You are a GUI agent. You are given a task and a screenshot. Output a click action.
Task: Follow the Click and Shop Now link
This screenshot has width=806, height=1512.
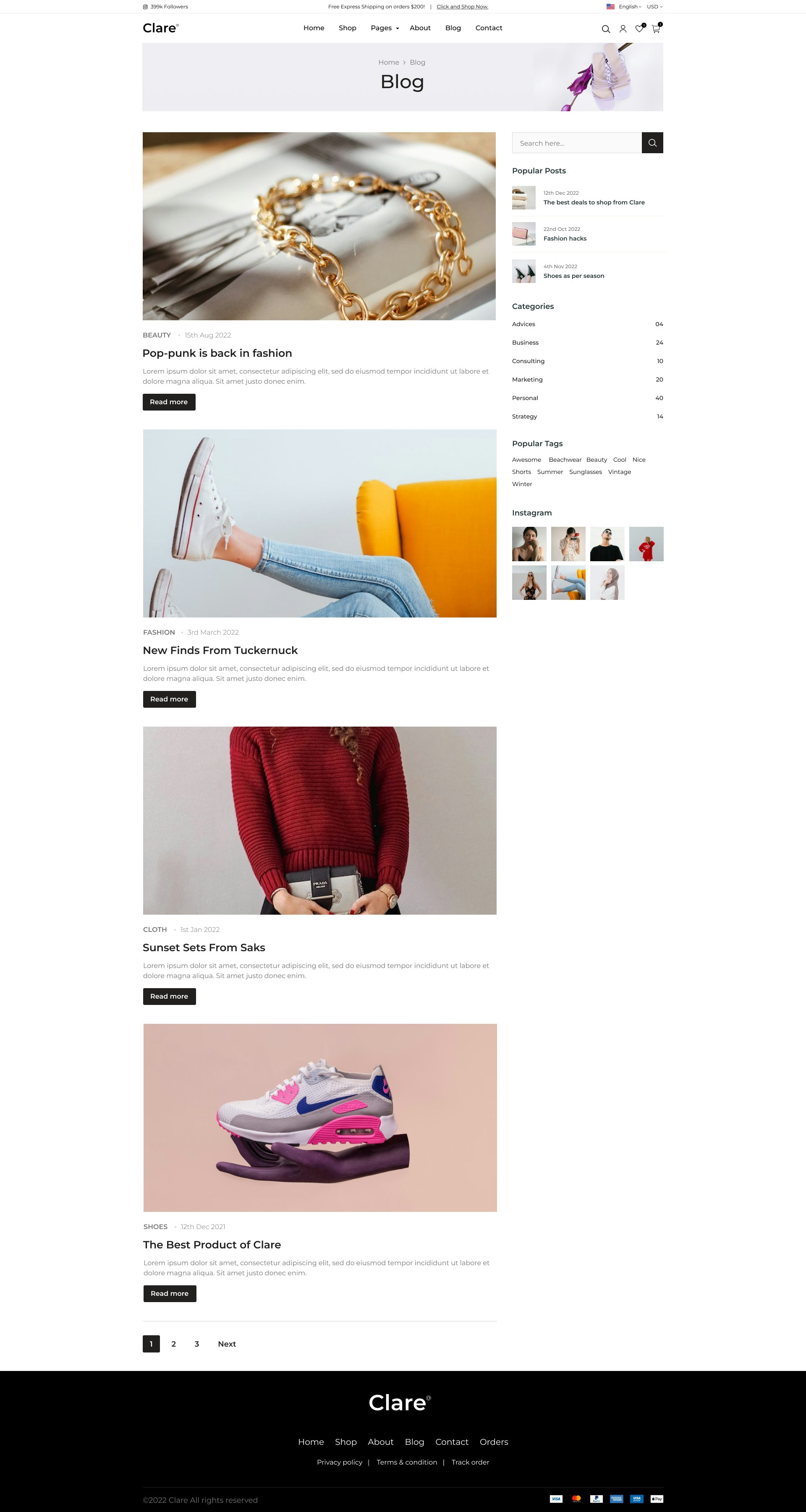coord(463,7)
